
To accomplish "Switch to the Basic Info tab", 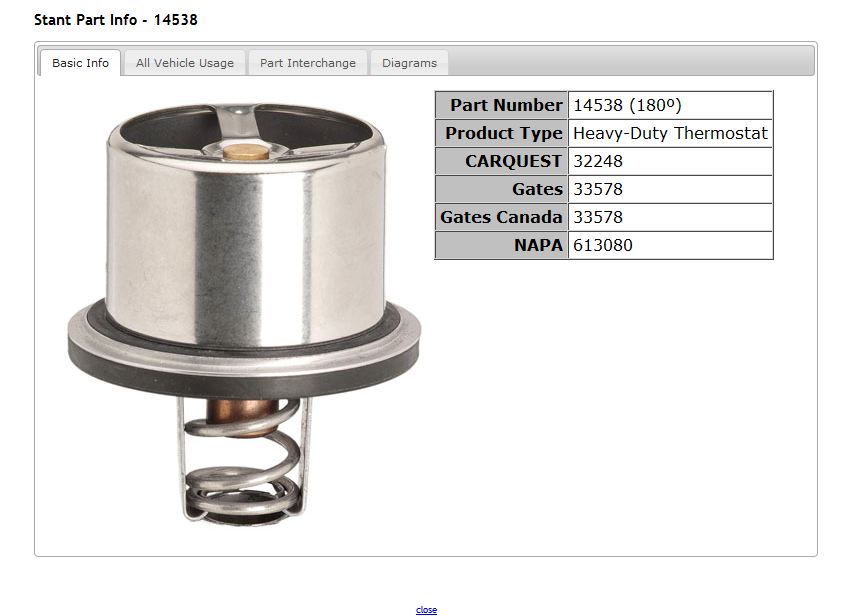I will [x=80, y=63].
